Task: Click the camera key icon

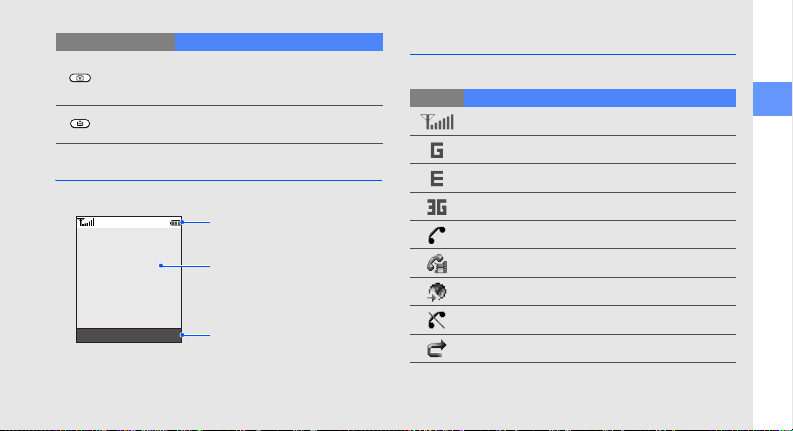Action: click(80, 78)
